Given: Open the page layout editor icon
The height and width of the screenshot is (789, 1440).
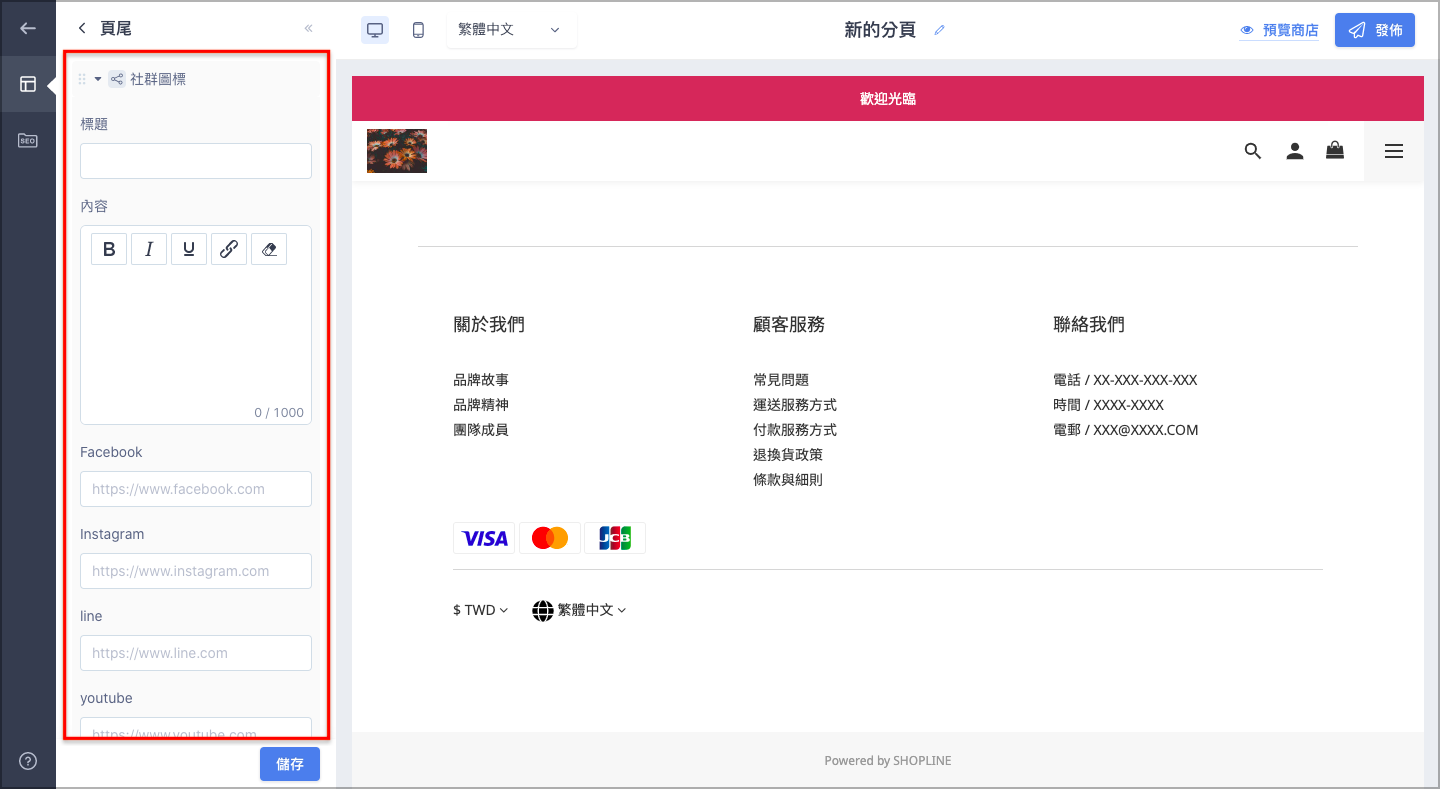Looking at the screenshot, I should click(x=28, y=84).
